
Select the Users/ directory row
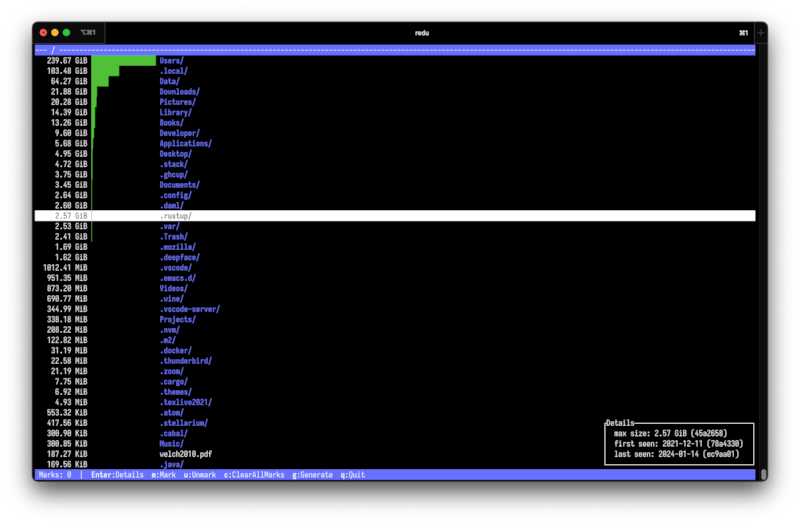pos(395,61)
